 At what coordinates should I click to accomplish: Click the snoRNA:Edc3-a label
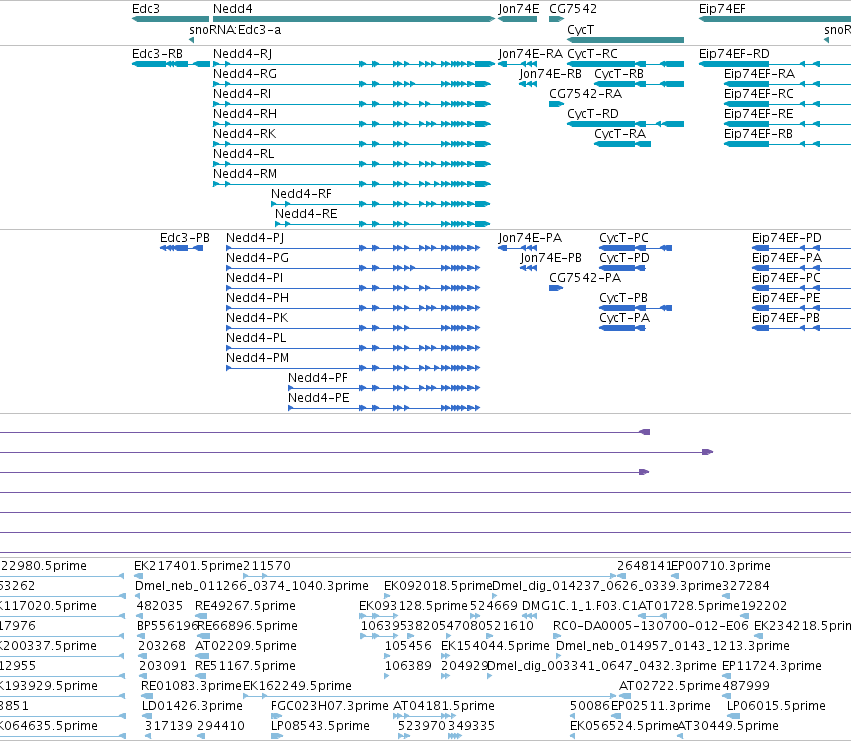(x=235, y=29)
